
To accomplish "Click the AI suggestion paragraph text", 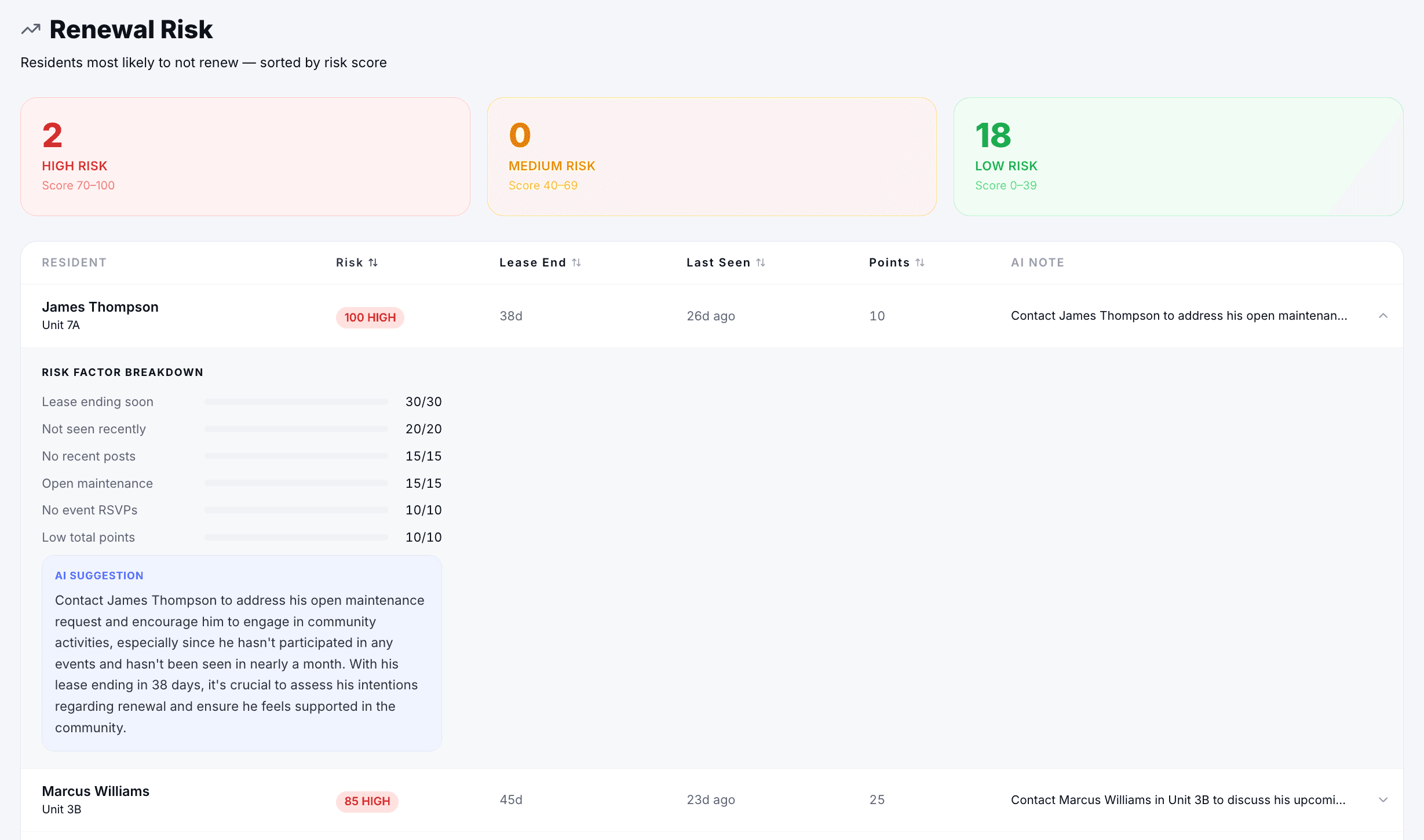I will pos(240,664).
